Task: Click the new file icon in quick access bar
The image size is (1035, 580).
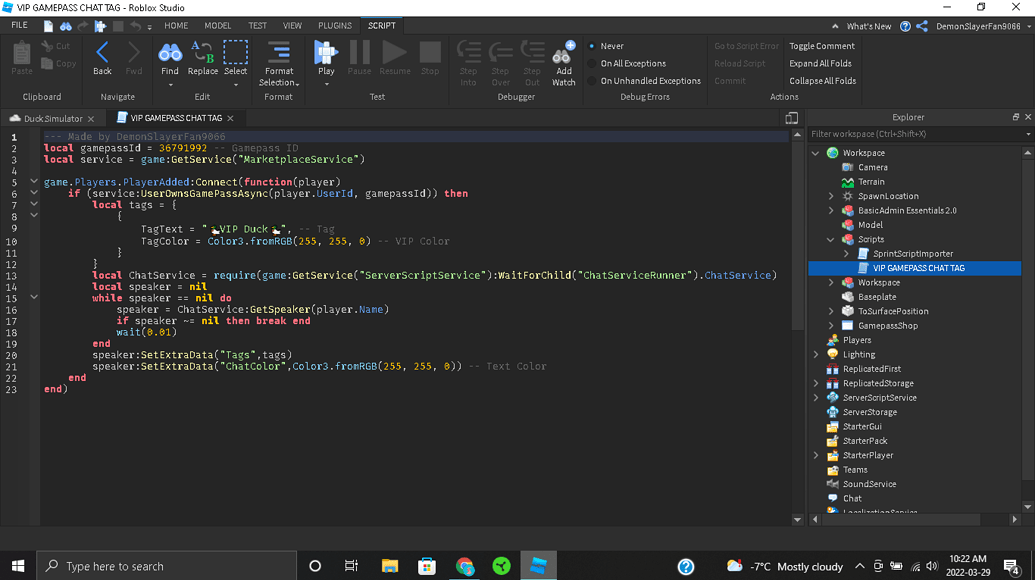Action: pyautogui.click(x=48, y=26)
